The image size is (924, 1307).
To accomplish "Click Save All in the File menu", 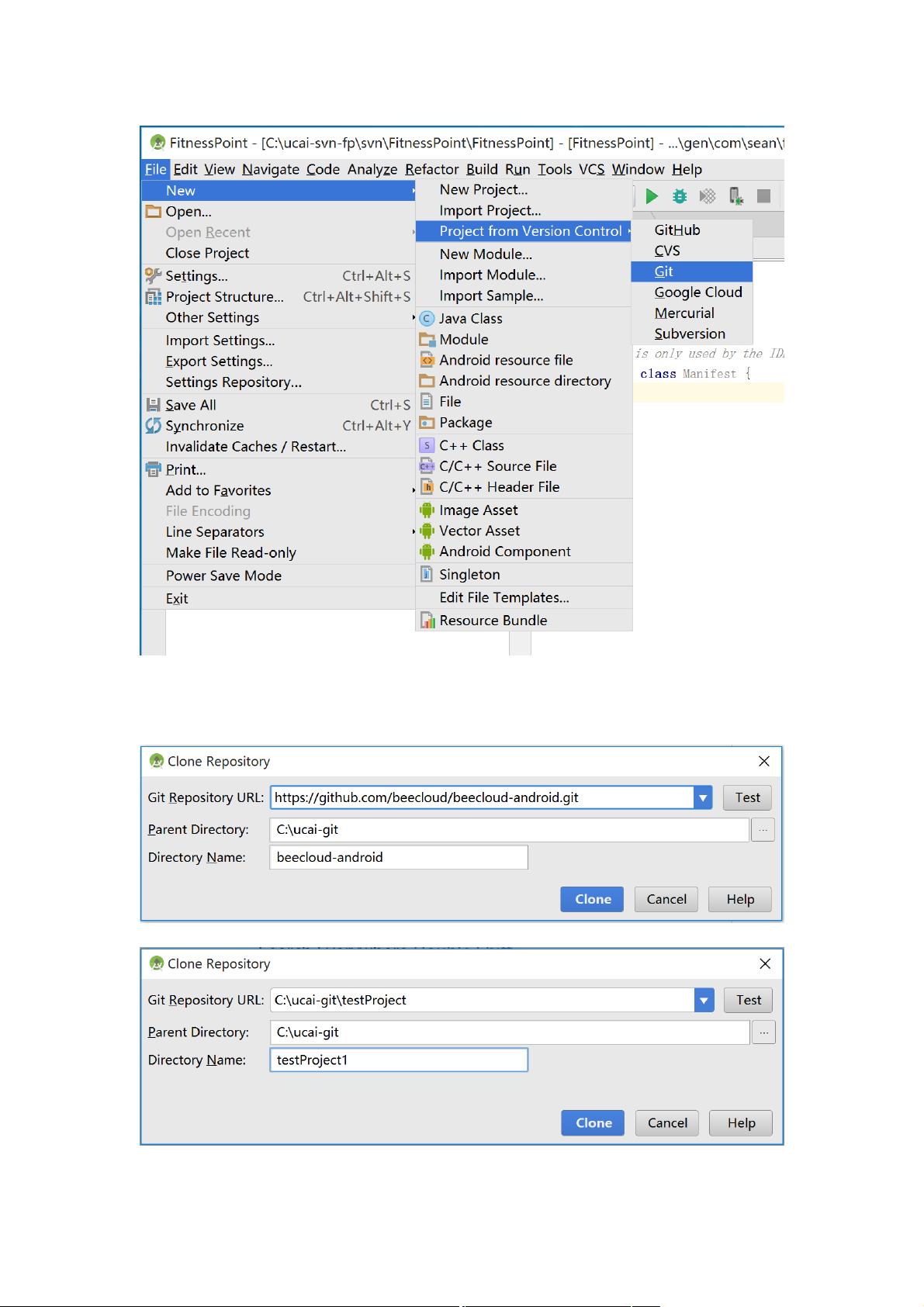I will click(279, 405).
